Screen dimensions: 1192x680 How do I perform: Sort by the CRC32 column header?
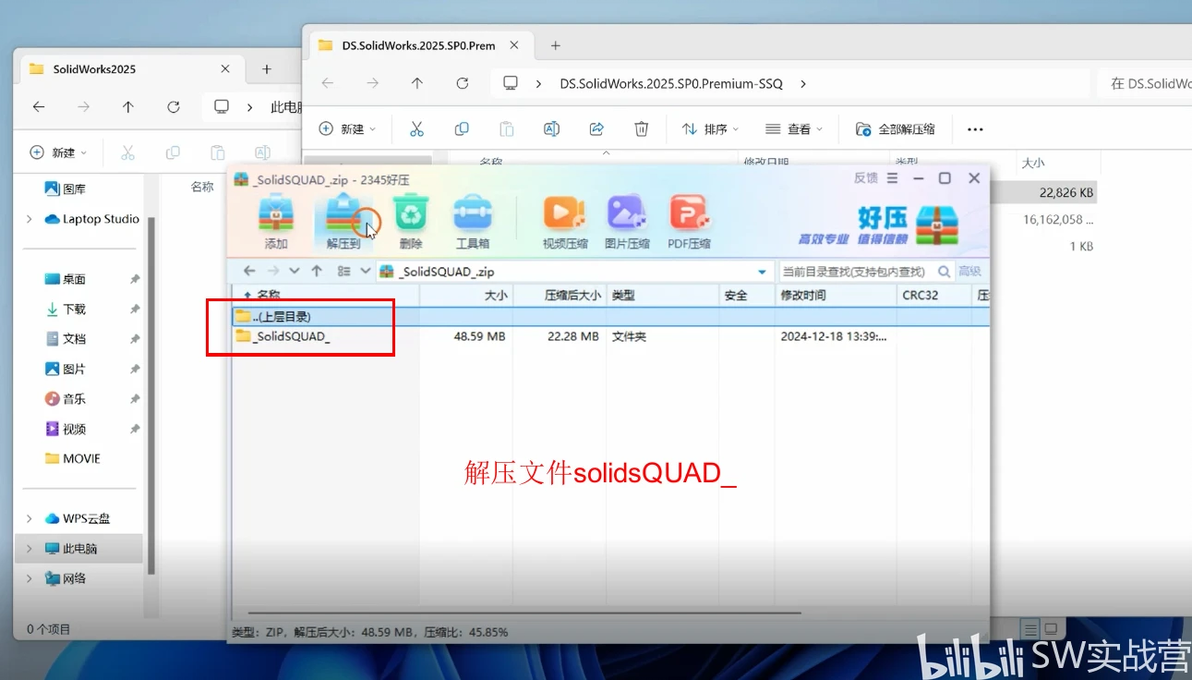(934, 295)
